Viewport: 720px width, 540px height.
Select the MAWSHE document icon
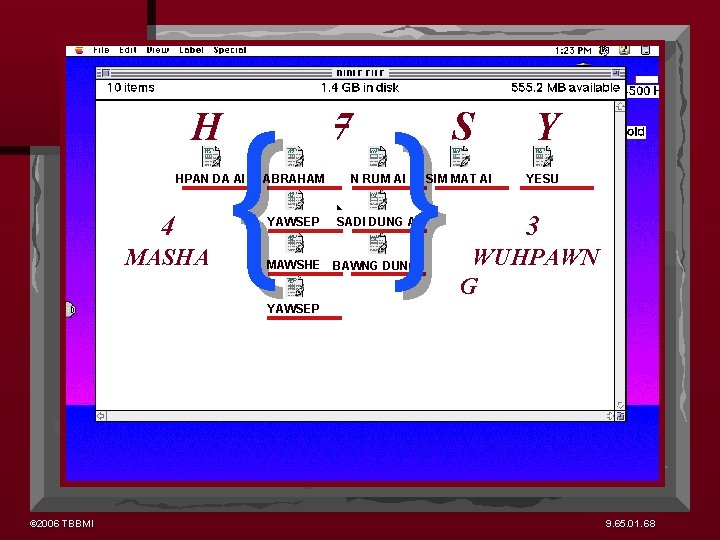[x=295, y=244]
